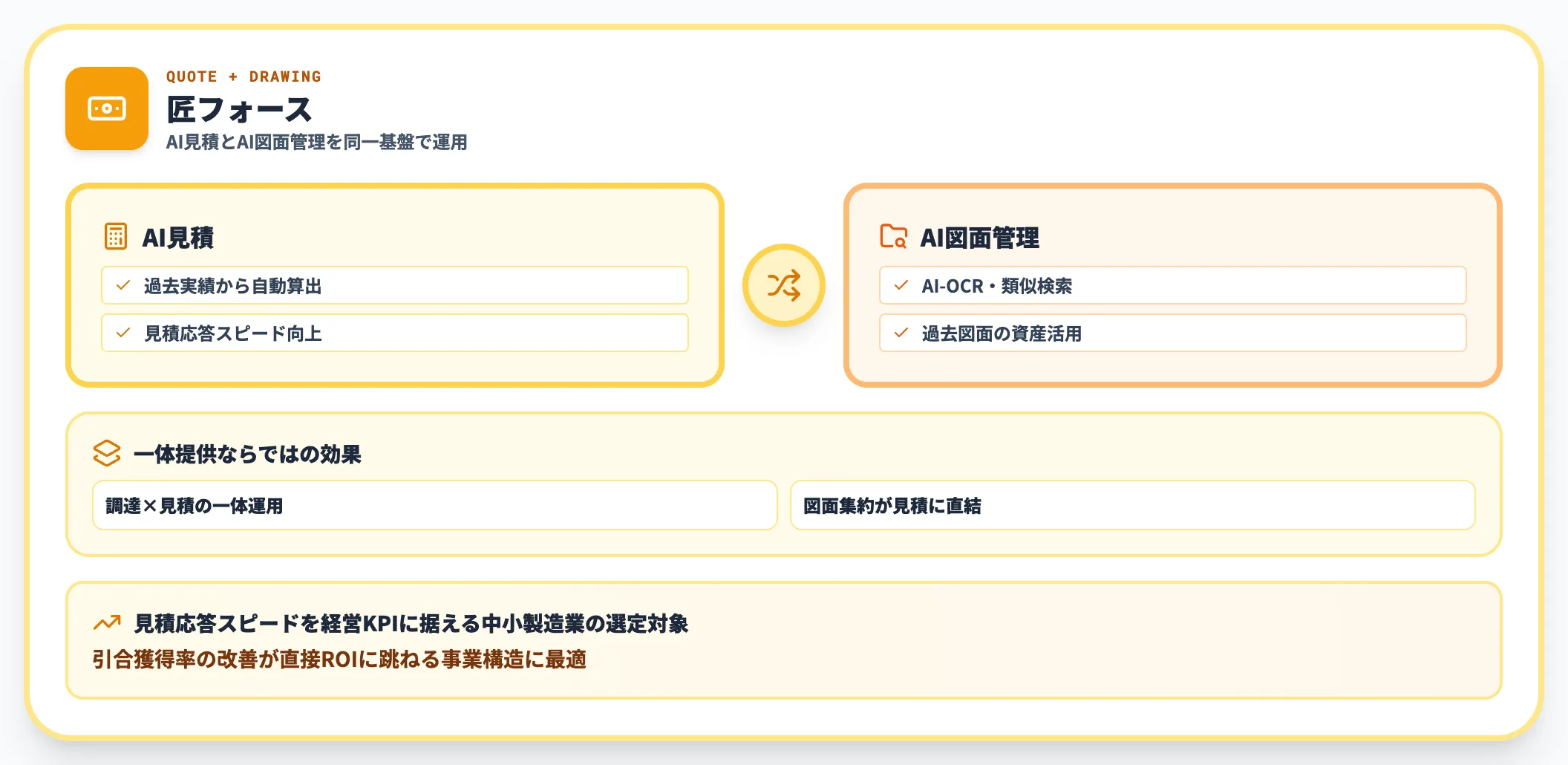1568x765 pixels.
Task: Open the QUOTE + DRAWING label
Action: tap(245, 76)
